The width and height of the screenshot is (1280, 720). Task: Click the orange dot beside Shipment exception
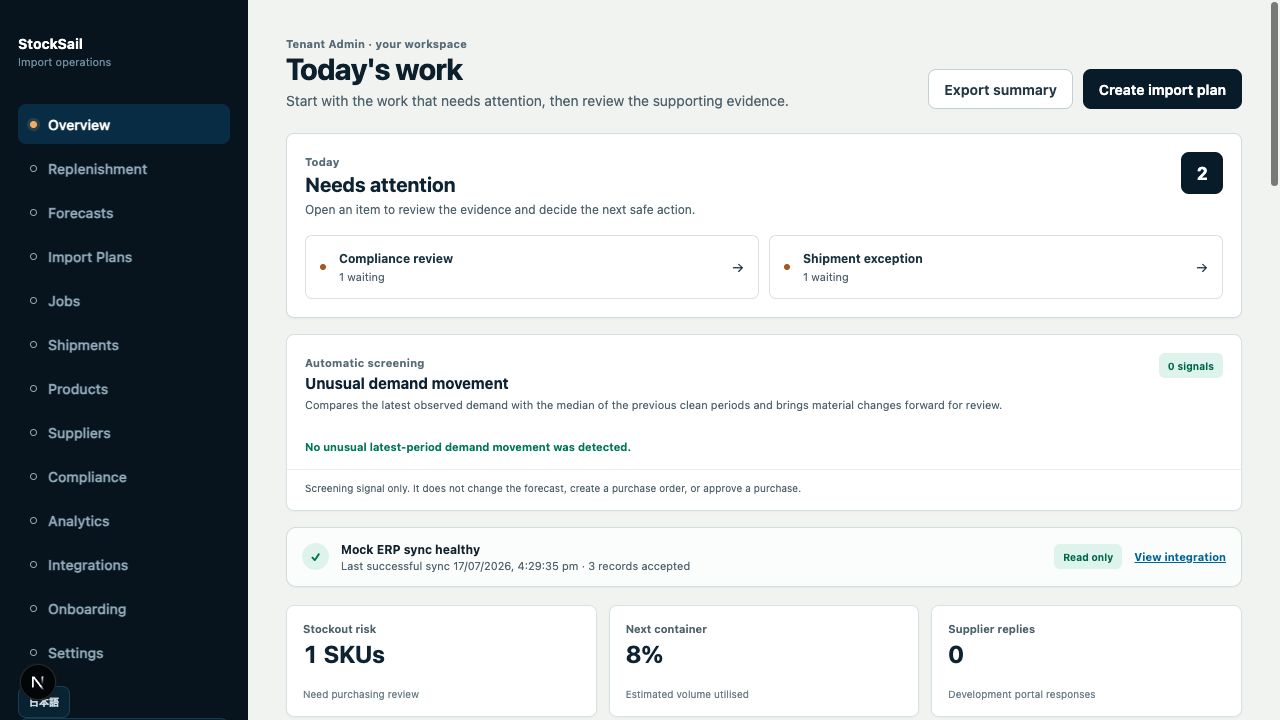[x=787, y=267]
